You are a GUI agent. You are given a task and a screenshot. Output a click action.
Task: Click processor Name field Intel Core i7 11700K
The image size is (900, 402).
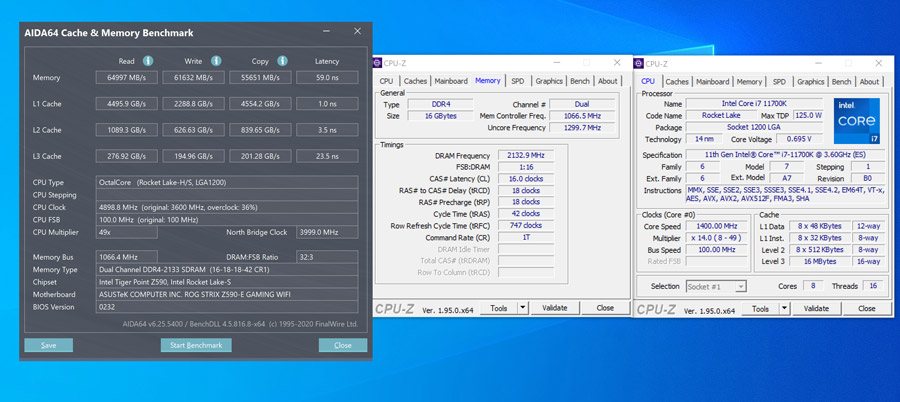point(755,103)
